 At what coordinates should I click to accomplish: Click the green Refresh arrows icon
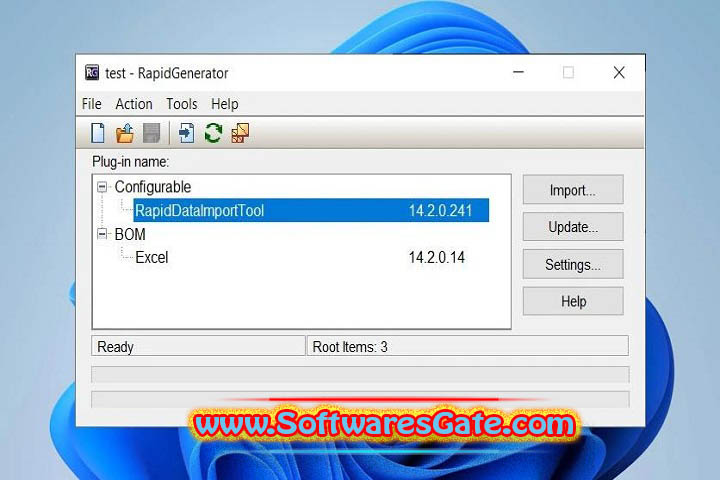pyautogui.click(x=213, y=133)
